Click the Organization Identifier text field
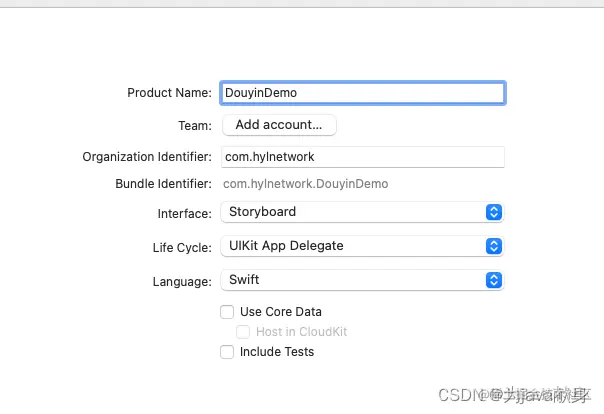This screenshot has width=604, height=414. pos(362,157)
